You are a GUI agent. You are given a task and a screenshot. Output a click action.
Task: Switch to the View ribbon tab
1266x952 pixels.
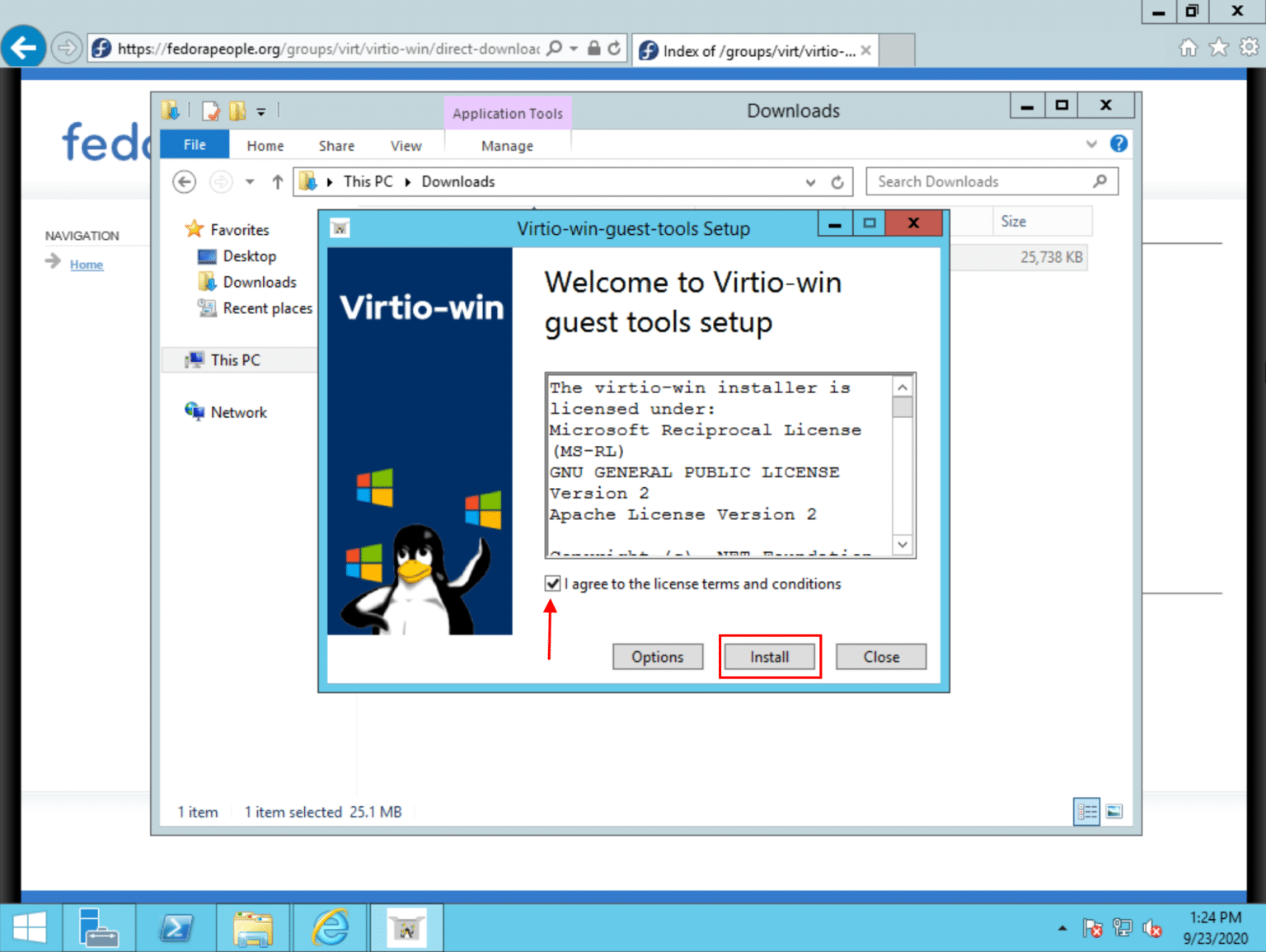click(x=406, y=146)
